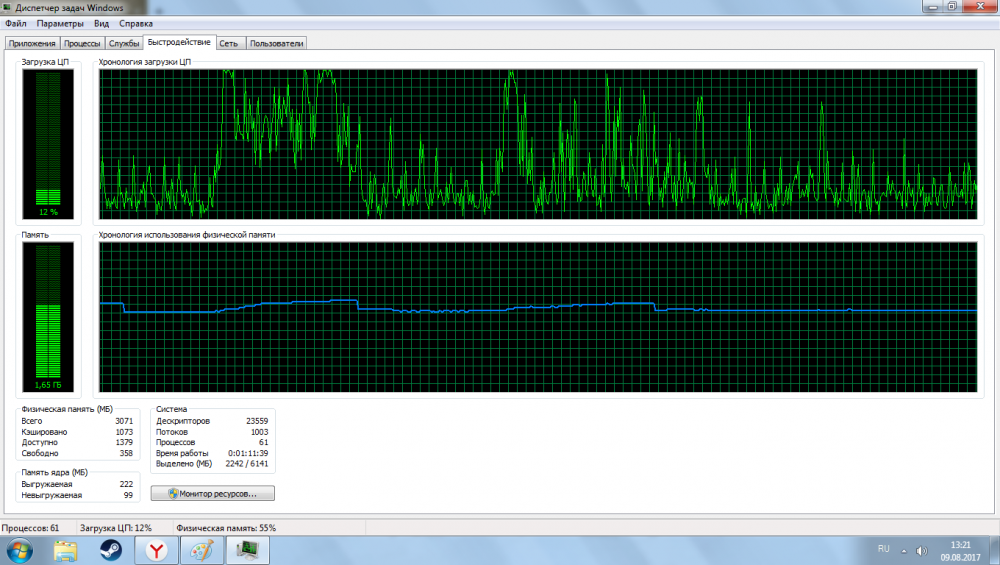Switch to the Приложения tab
This screenshot has height=565, width=1000.
pyautogui.click(x=32, y=43)
